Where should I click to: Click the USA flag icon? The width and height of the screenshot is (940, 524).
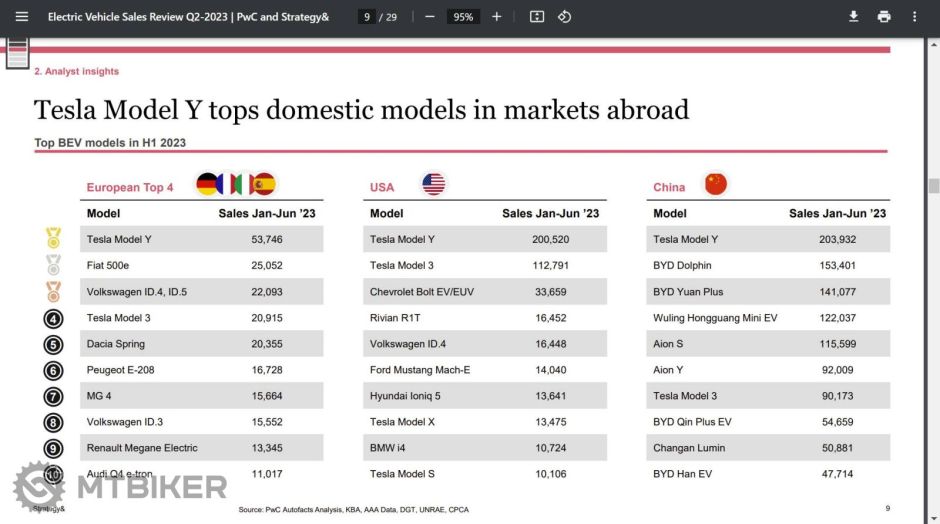[433, 184]
